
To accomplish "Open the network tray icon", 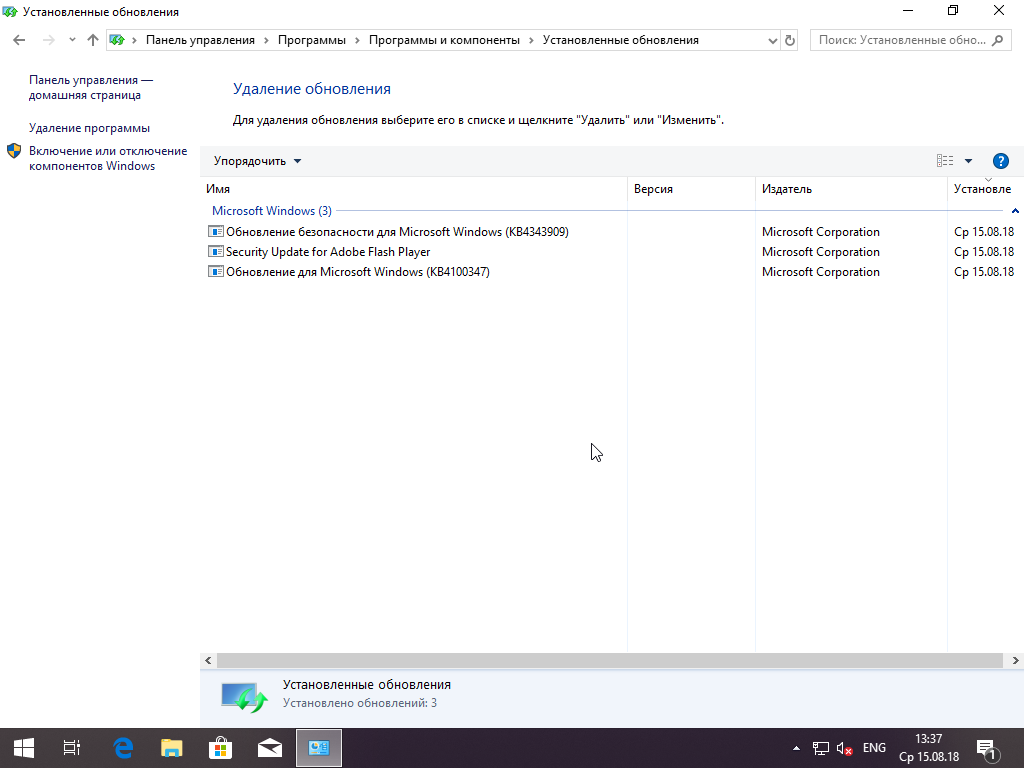I will (820, 748).
